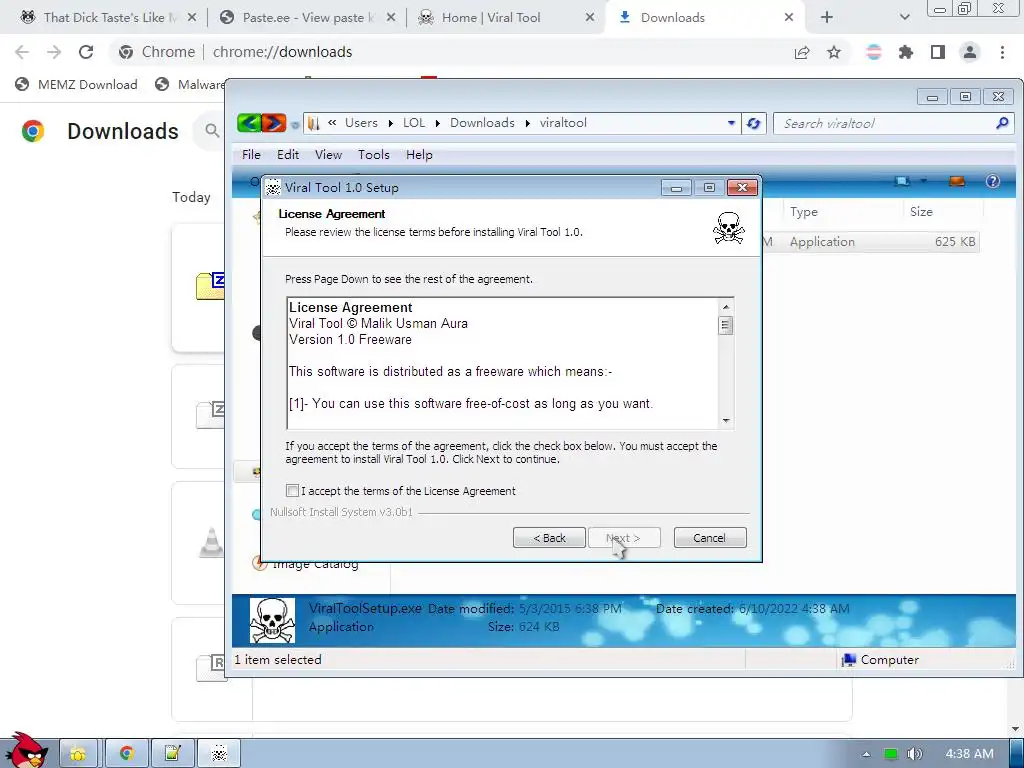Open the Tools menu in Explorer
The image size is (1024, 768).
374,155
